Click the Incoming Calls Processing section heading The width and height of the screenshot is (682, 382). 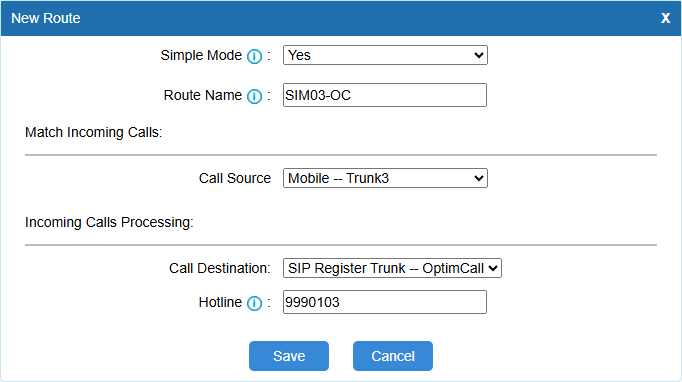coord(109,222)
